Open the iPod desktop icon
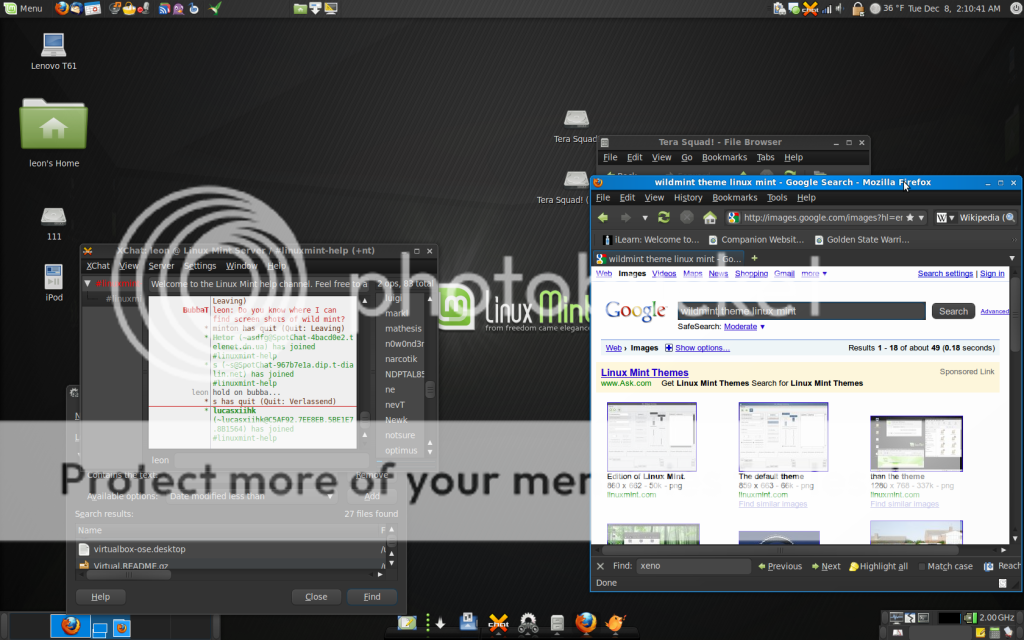 point(54,283)
